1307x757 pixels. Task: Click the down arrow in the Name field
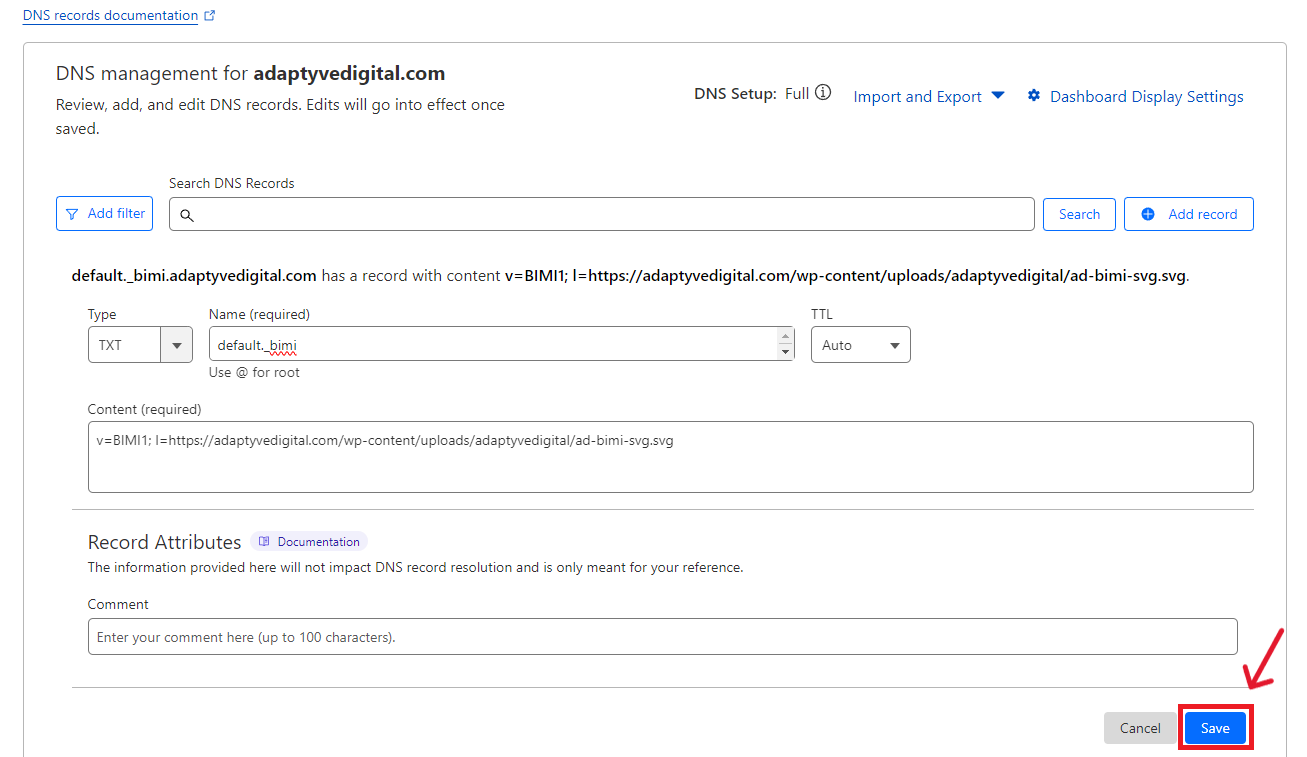[x=785, y=352]
